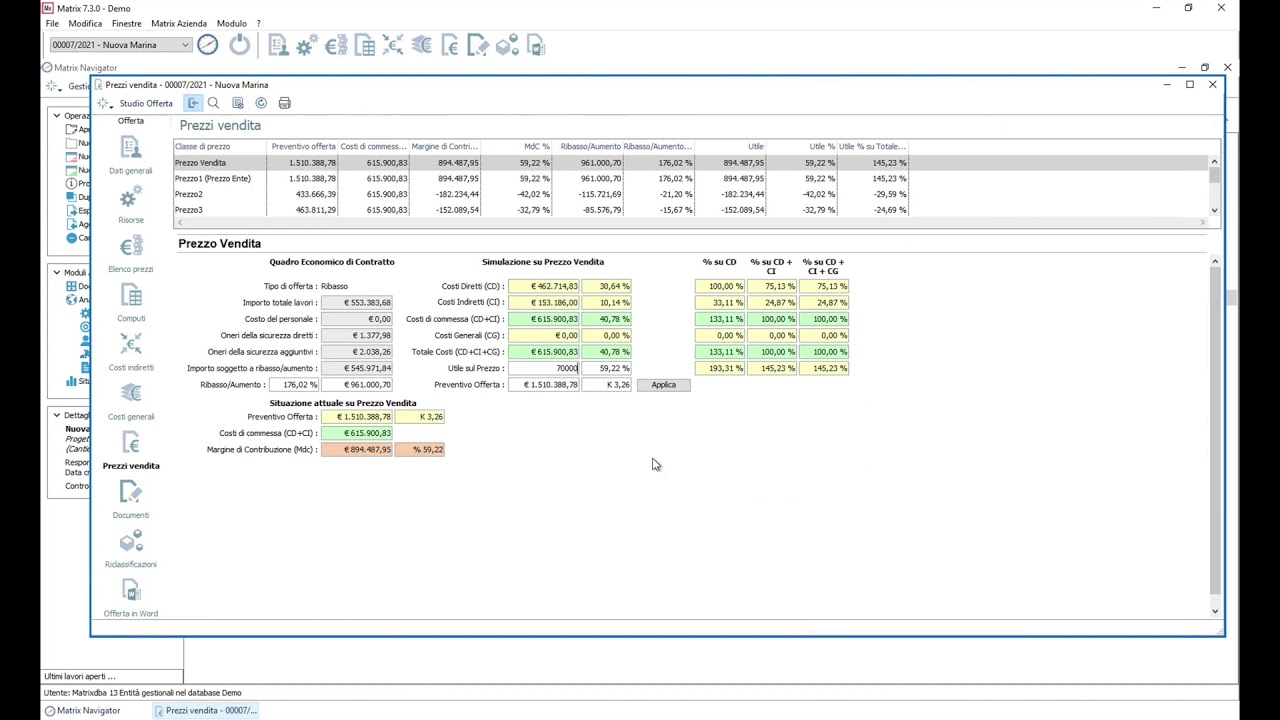Click the magnifier search icon in the window toolbar

point(213,103)
